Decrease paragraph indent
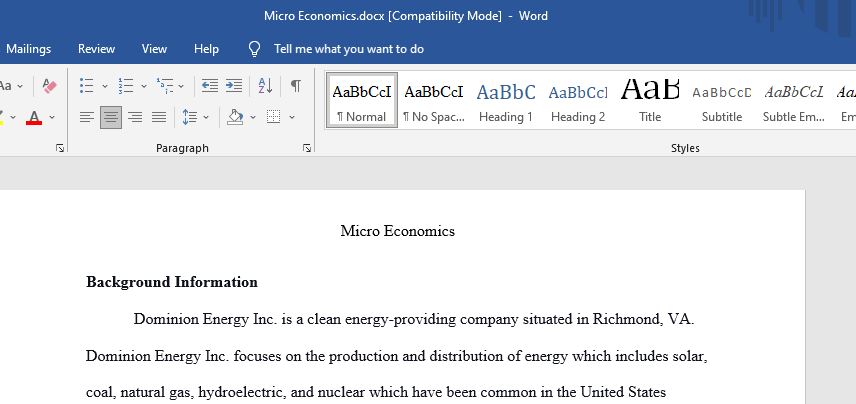 pyautogui.click(x=210, y=86)
